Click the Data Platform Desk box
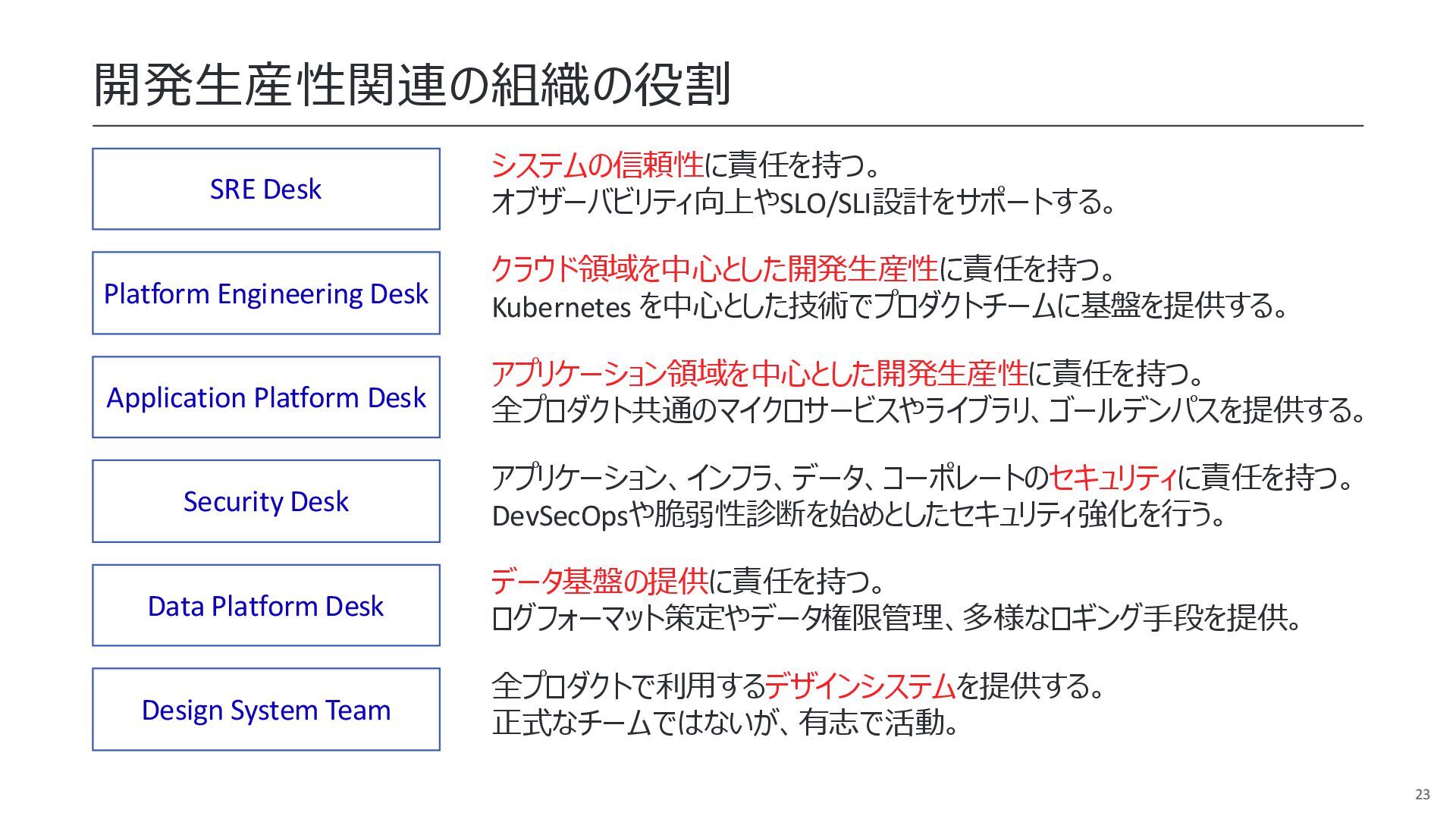1456x819 pixels. [x=266, y=605]
